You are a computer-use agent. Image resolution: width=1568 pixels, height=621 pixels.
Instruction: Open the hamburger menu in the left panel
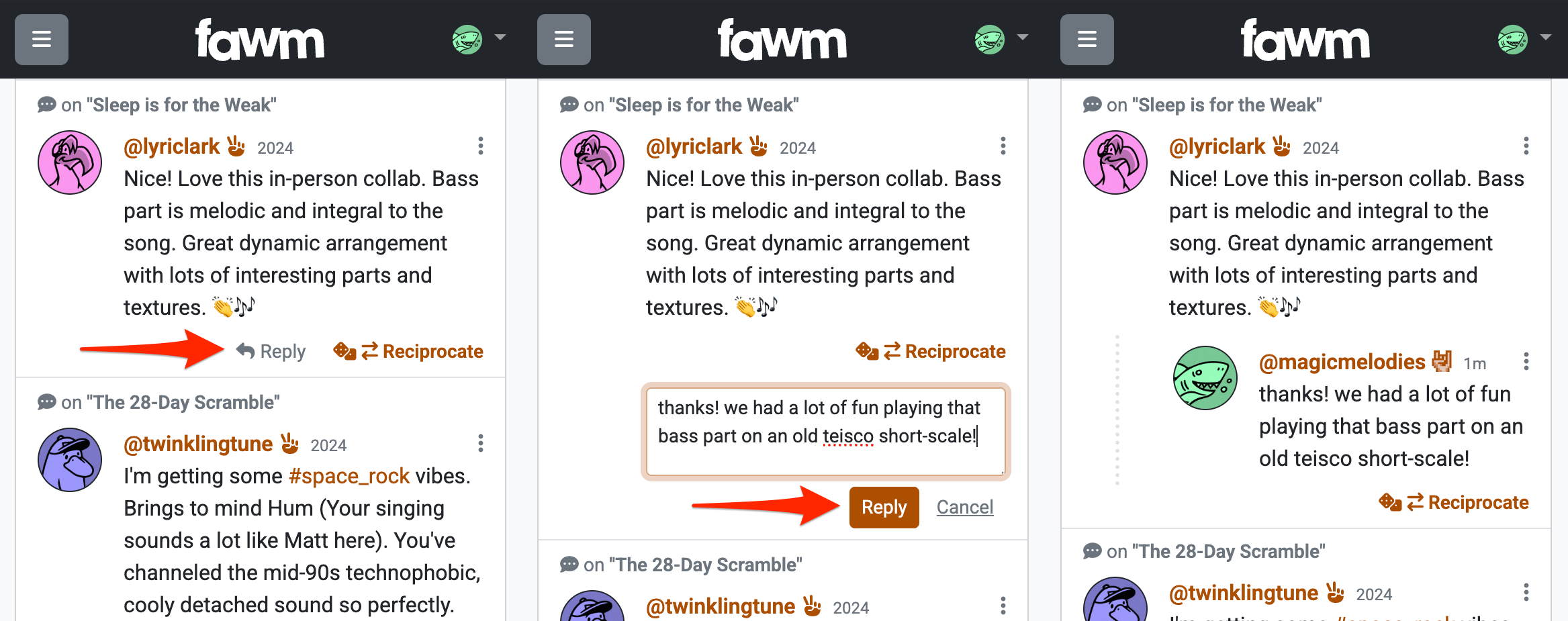tap(41, 40)
